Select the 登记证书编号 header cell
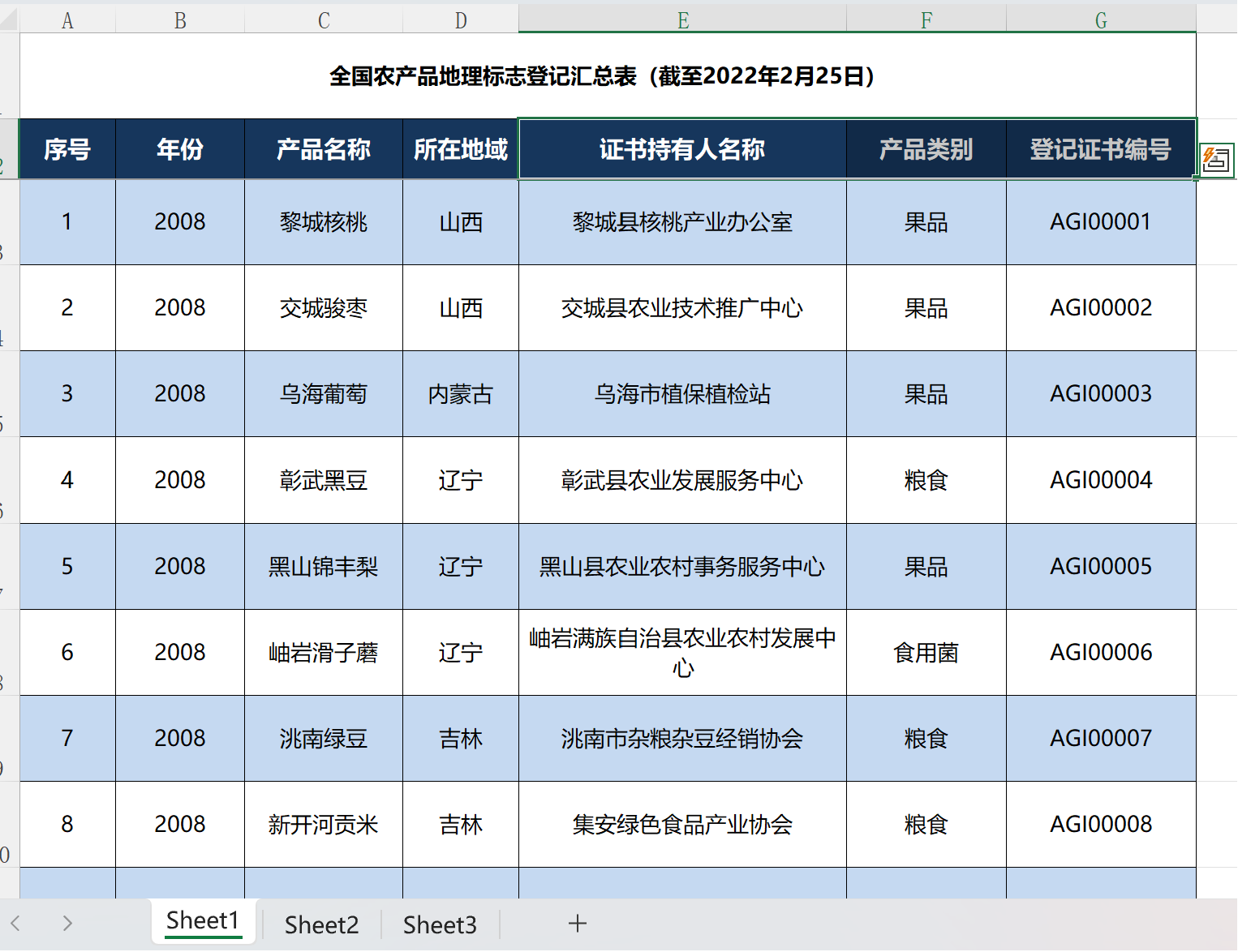Screen dimensions: 1238x952 click(1101, 149)
